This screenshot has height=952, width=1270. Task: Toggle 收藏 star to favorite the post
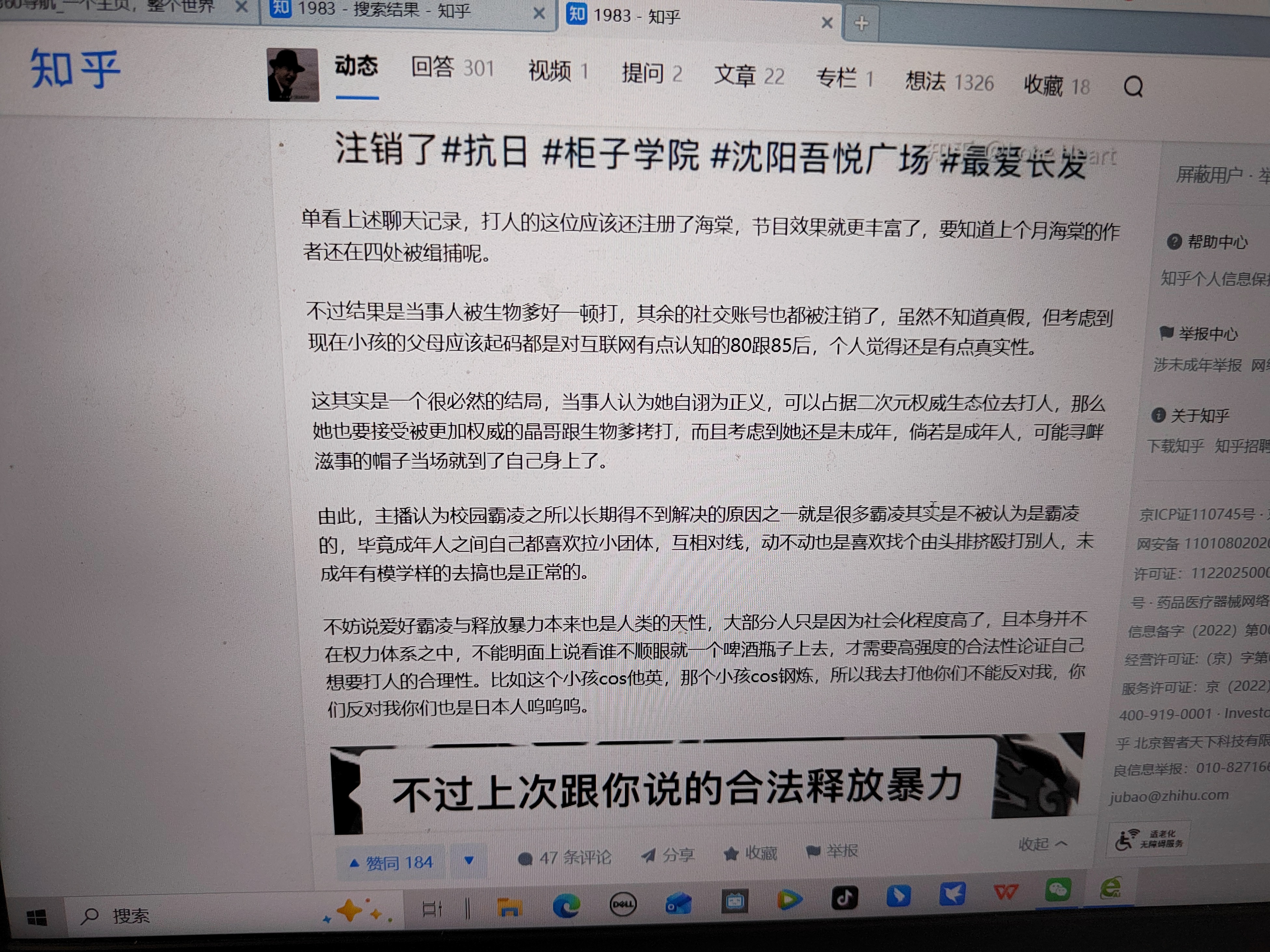[750, 853]
